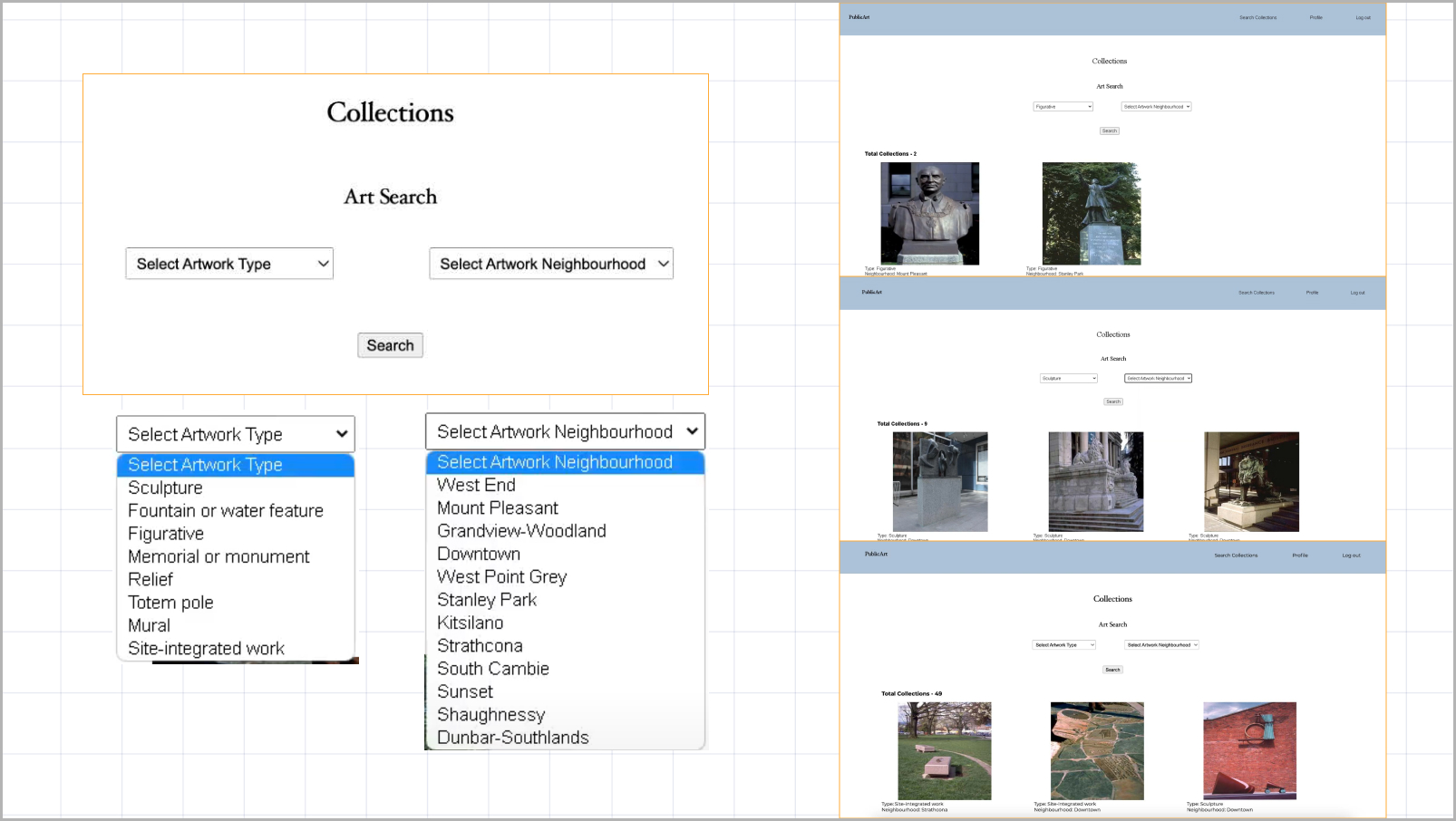1456x821 pixels.
Task: Open Search Collections link on Figurative results page
Action: point(1258,18)
